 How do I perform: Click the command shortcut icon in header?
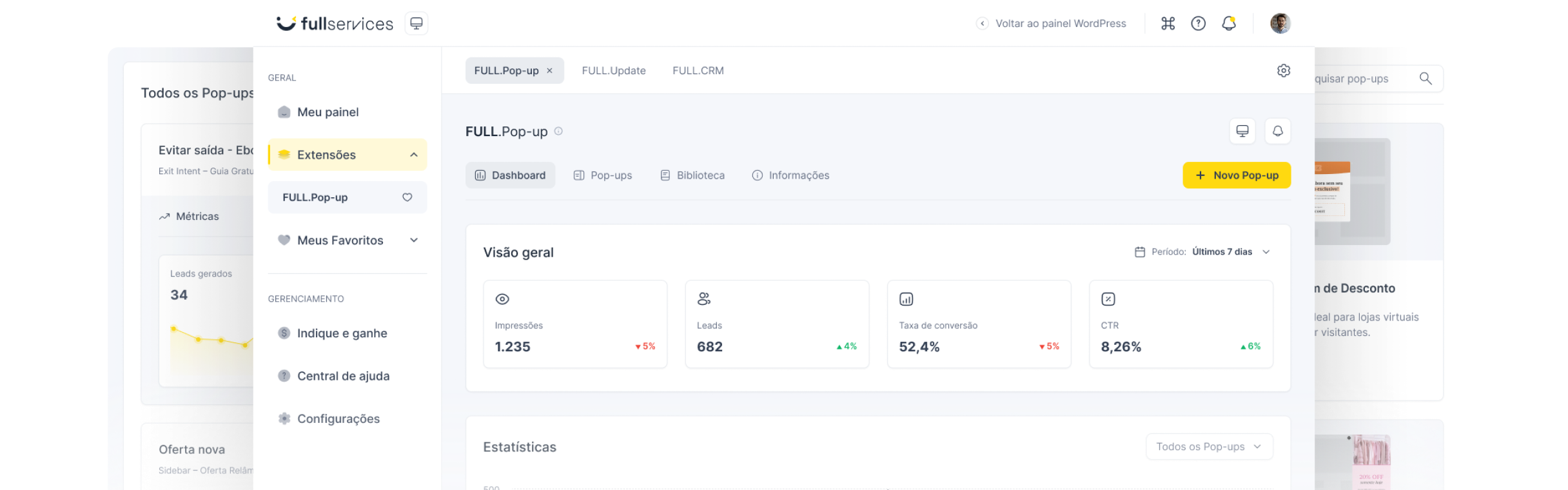(1168, 24)
